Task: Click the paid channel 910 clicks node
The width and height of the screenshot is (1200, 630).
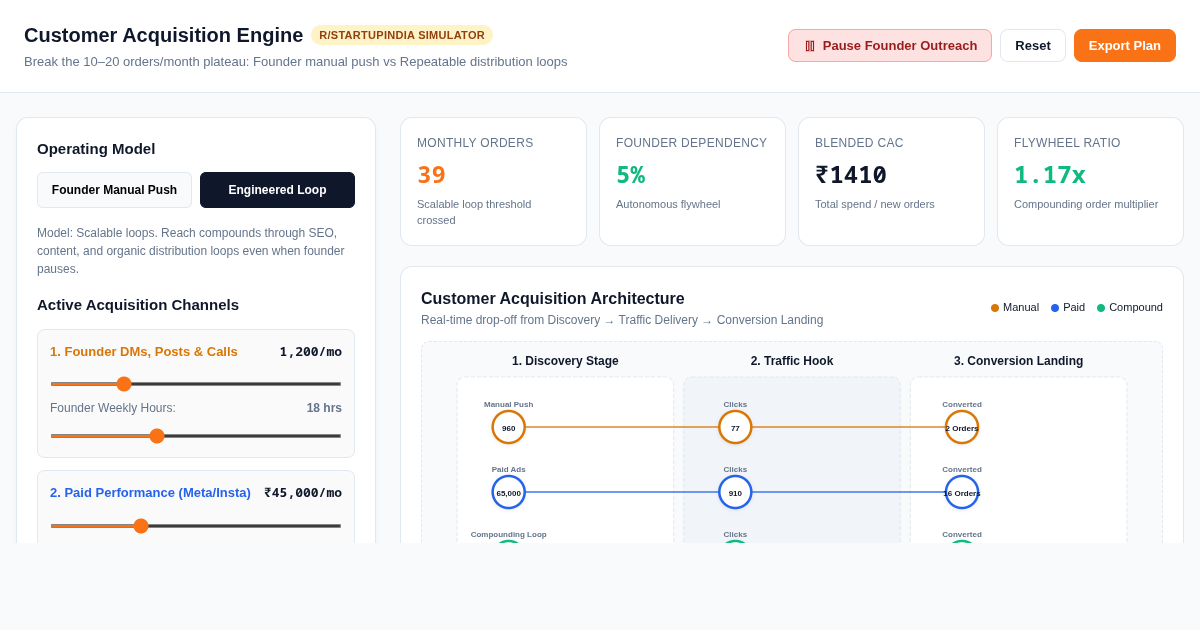Action: 735,492
